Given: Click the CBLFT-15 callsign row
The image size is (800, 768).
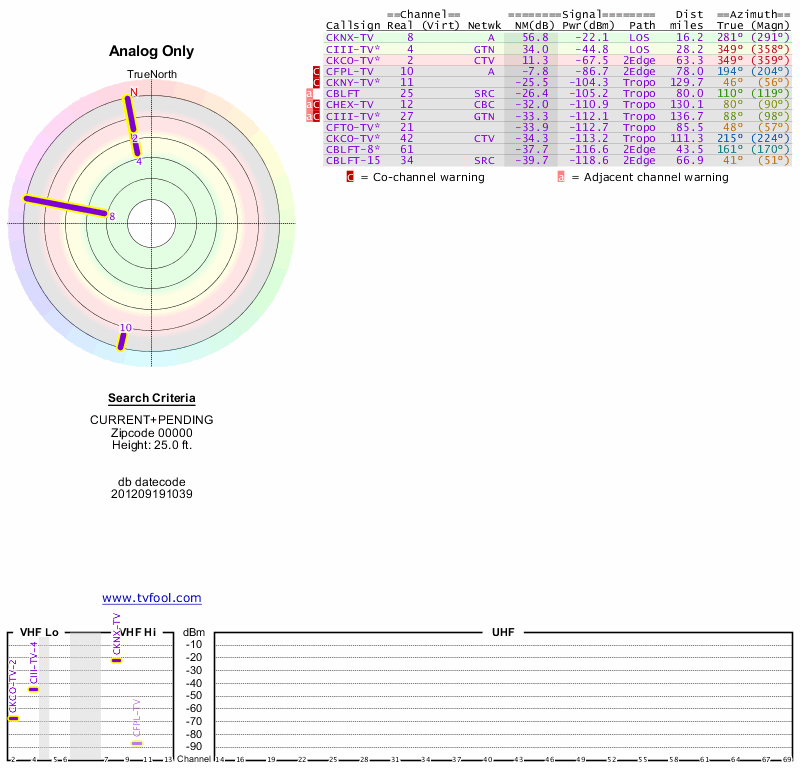Looking at the screenshot, I should click(x=353, y=160).
